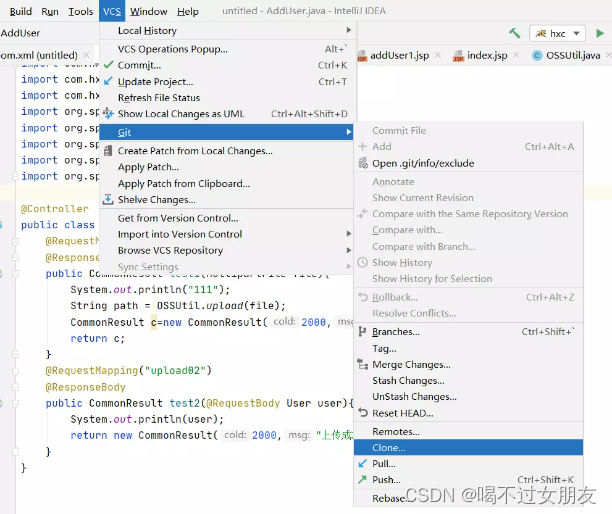
Task: Click the Update Project blue arrow icon
Action: pos(108,81)
